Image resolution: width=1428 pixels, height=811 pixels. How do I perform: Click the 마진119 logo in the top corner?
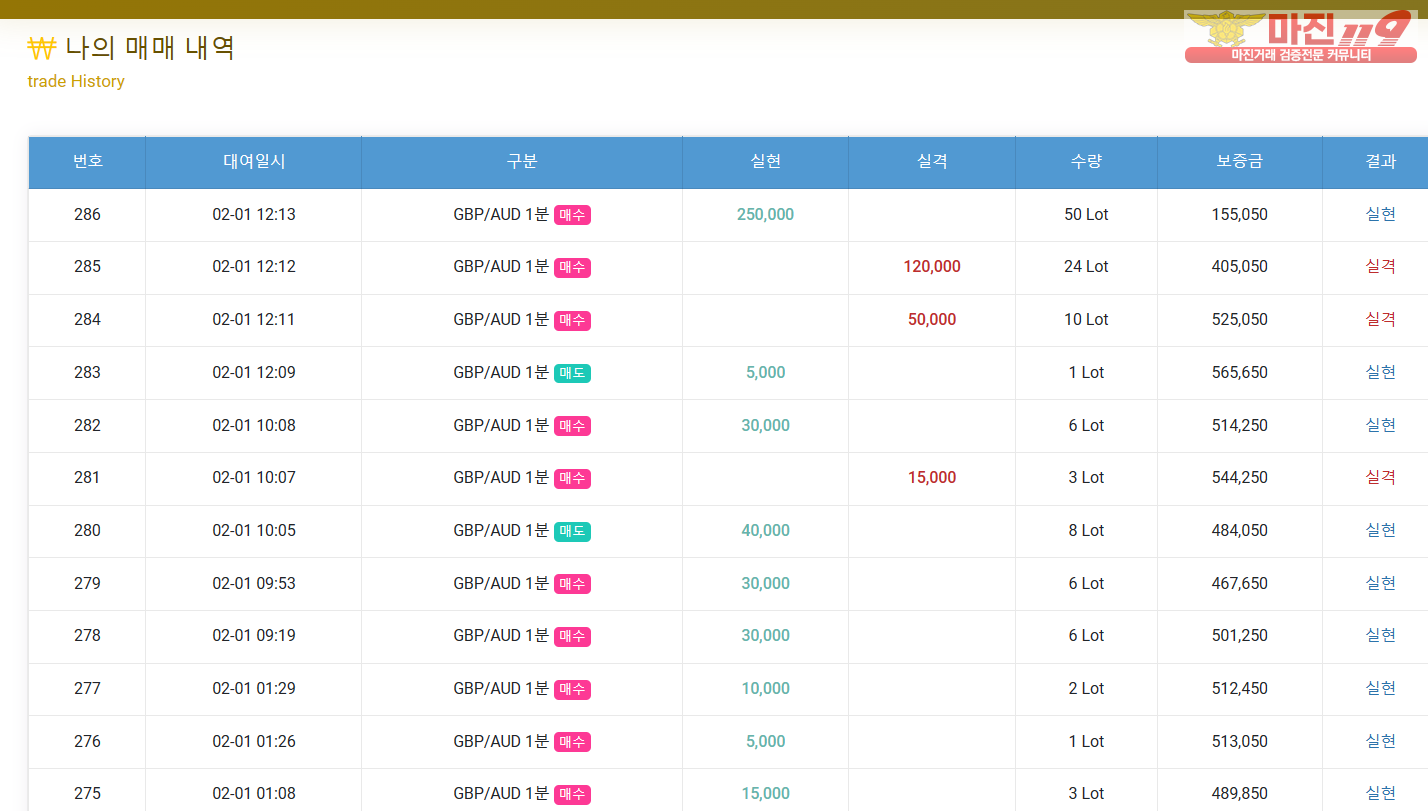[x=1300, y=37]
